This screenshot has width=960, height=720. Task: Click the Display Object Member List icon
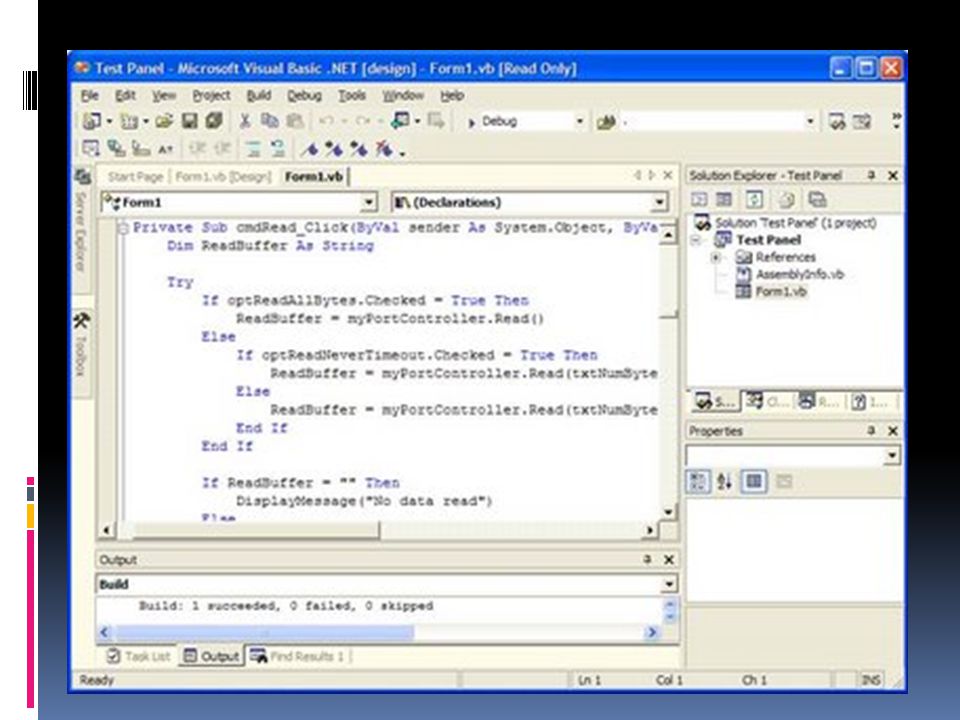point(91,148)
